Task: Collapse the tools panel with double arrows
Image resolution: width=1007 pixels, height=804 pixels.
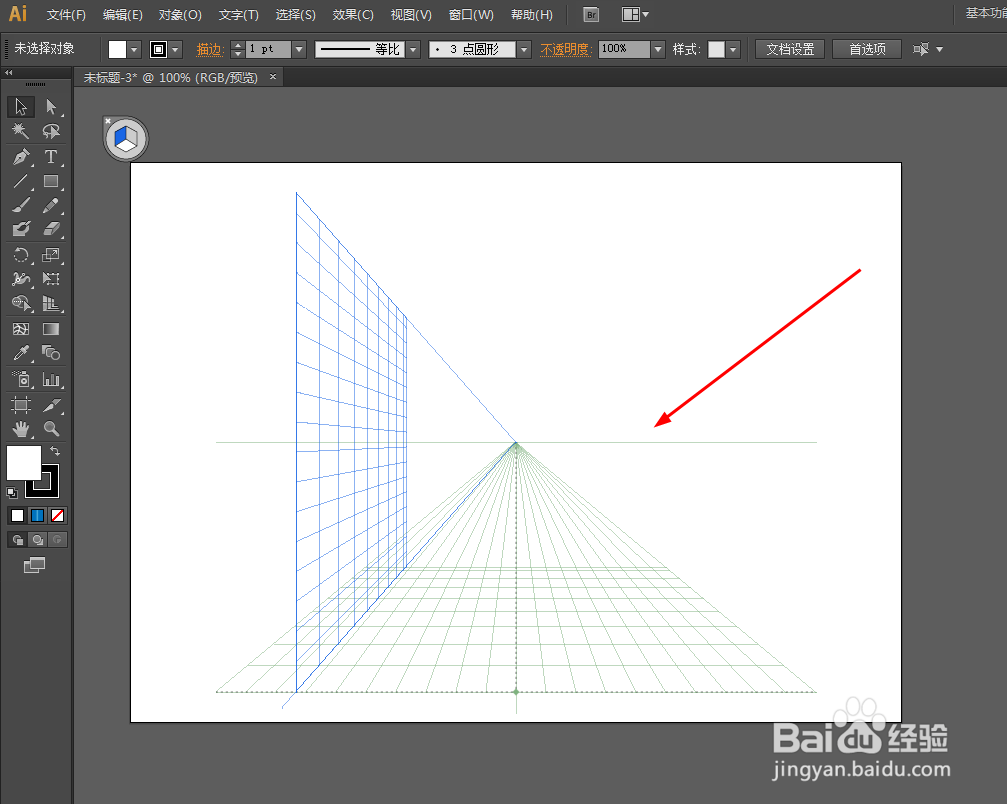Action: tap(9, 73)
